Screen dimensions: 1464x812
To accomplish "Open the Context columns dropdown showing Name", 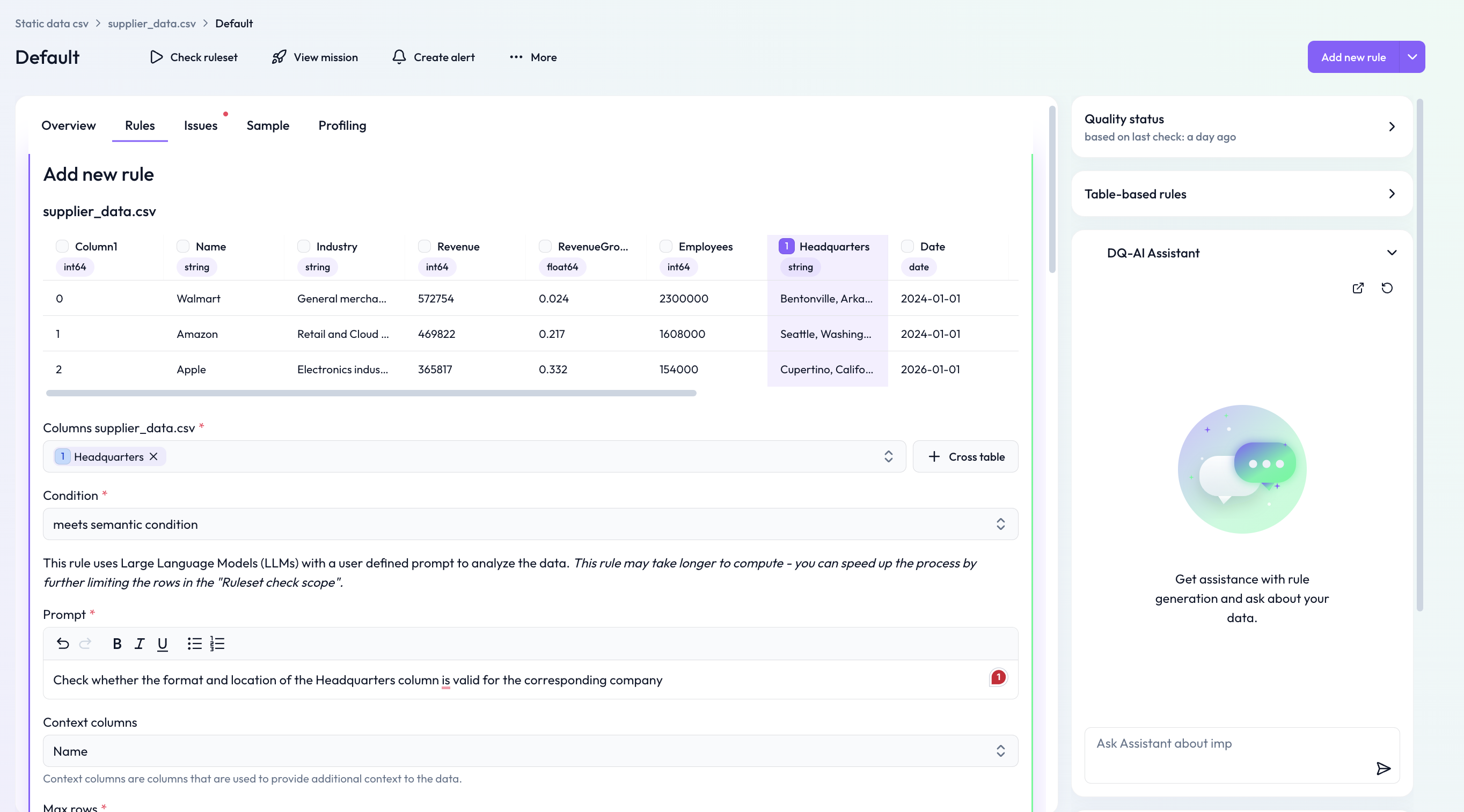I will [x=530, y=751].
